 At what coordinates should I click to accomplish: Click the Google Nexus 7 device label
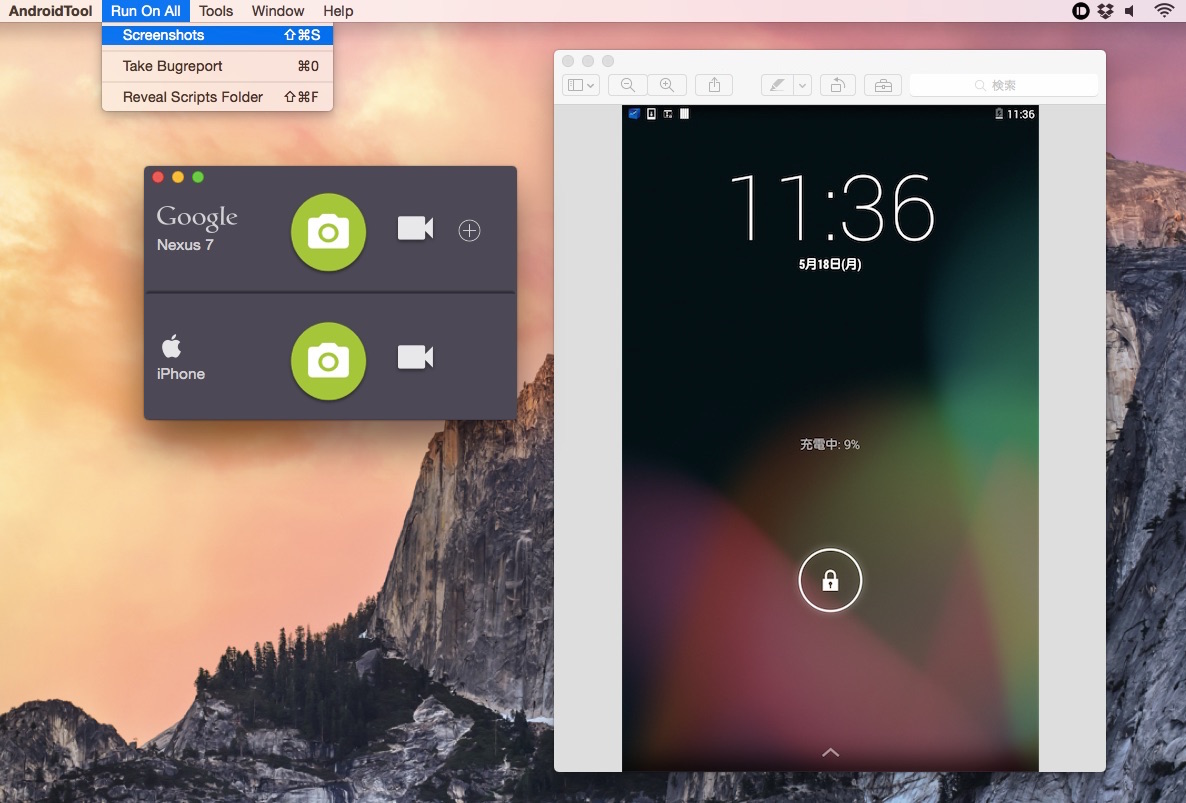tap(197, 228)
